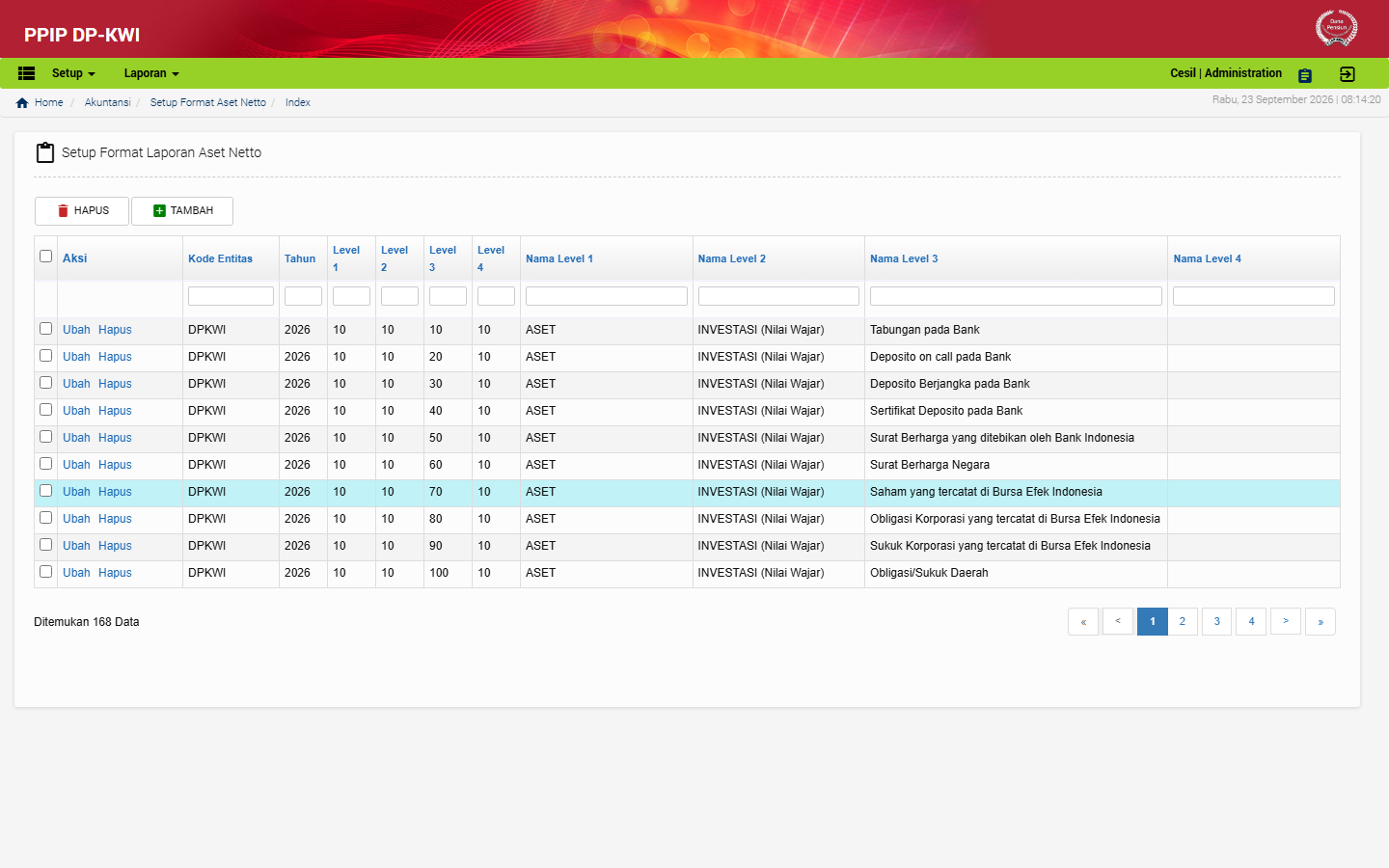Check the row for Obligasi/Sukuk Daerah
Viewport: 1389px width, 868px height.
[45, 572]
